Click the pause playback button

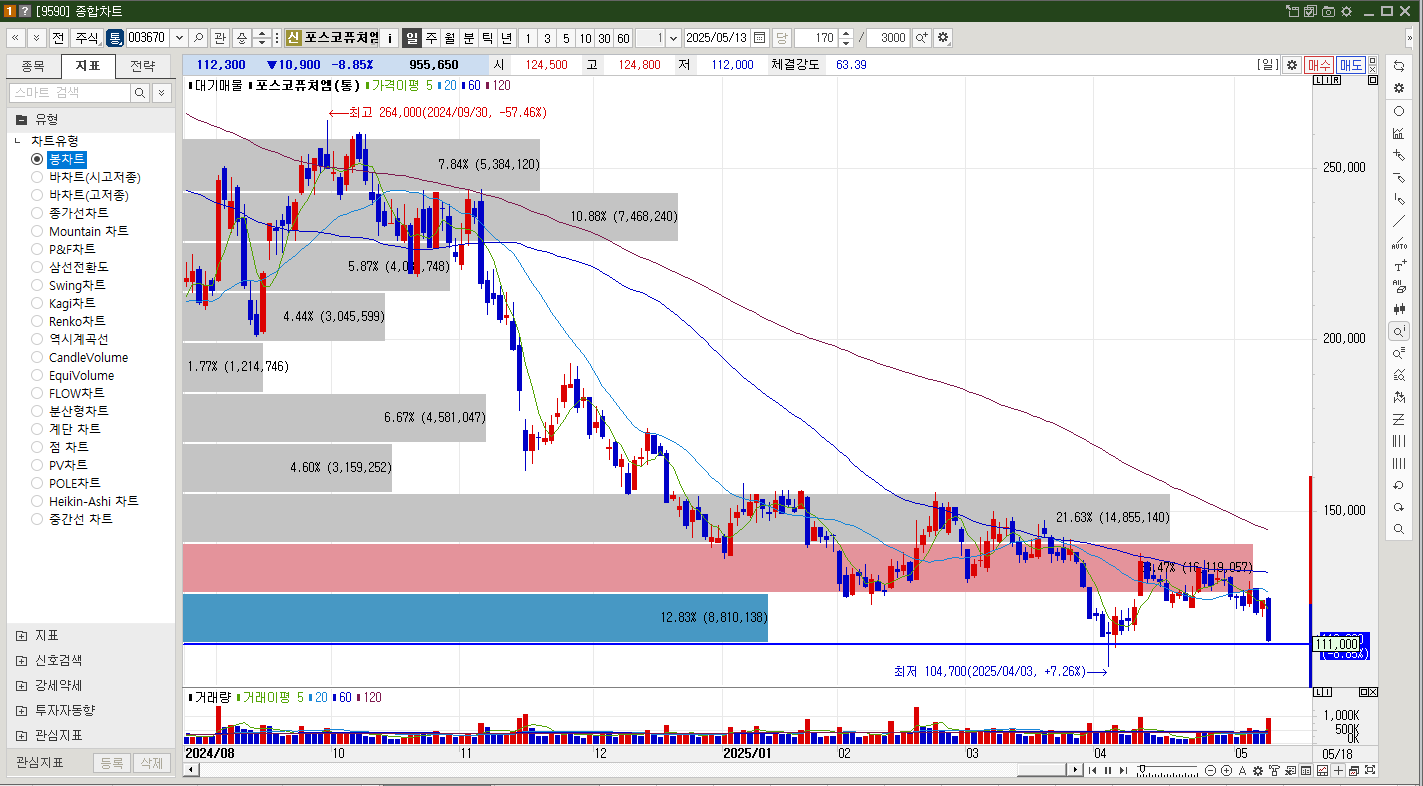(1108, 770)
